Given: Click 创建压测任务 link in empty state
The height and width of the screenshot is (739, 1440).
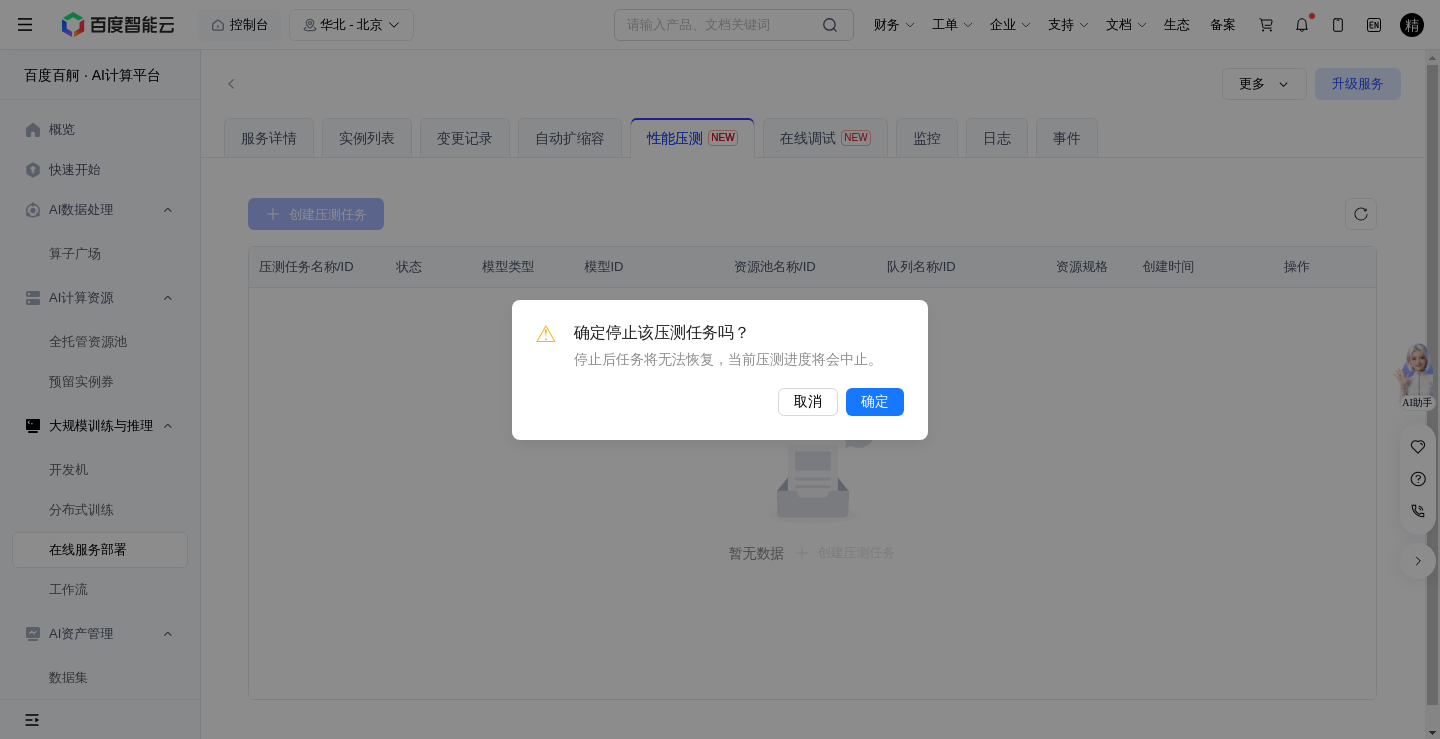Looking at the screenshot, I should pos(845,553).
